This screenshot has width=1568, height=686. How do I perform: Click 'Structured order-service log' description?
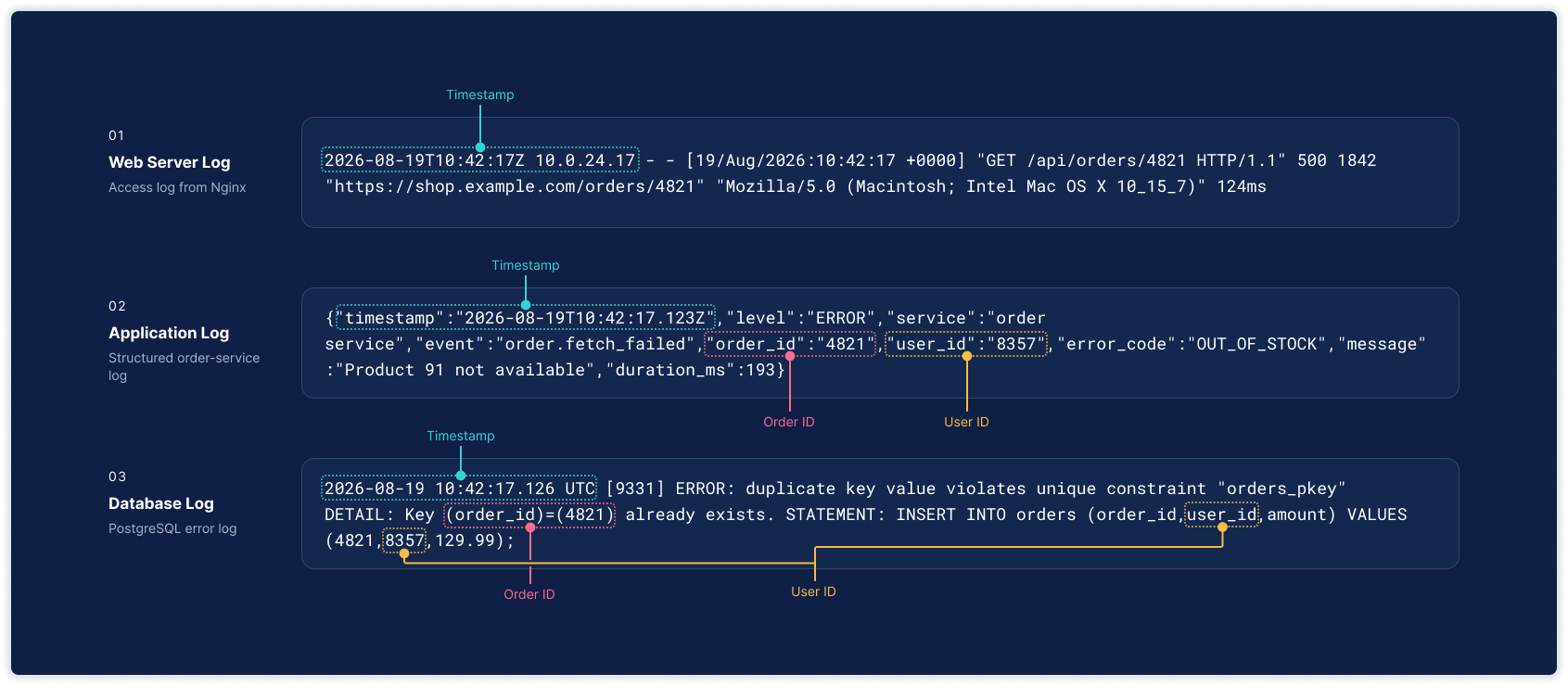coord(184,366)
